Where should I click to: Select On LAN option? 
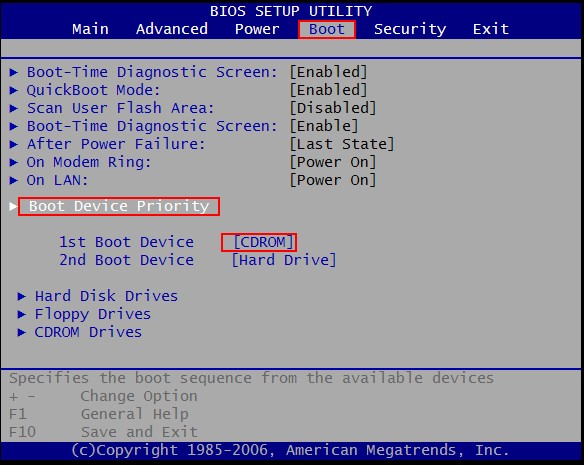(x=57, y=180)
